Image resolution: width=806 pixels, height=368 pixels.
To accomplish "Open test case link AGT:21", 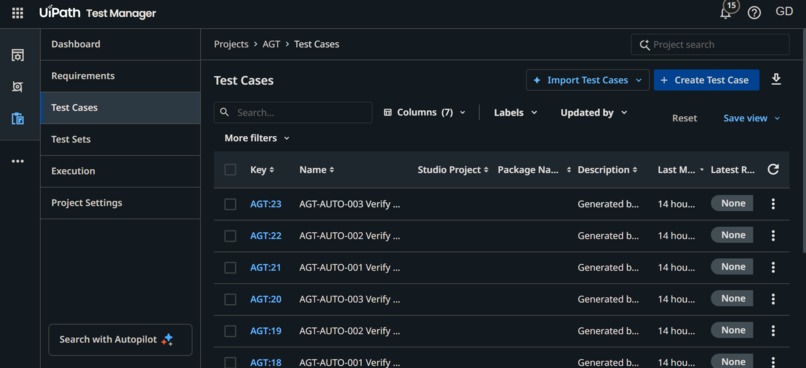I will pyautogui.click(x=266, y=267).
